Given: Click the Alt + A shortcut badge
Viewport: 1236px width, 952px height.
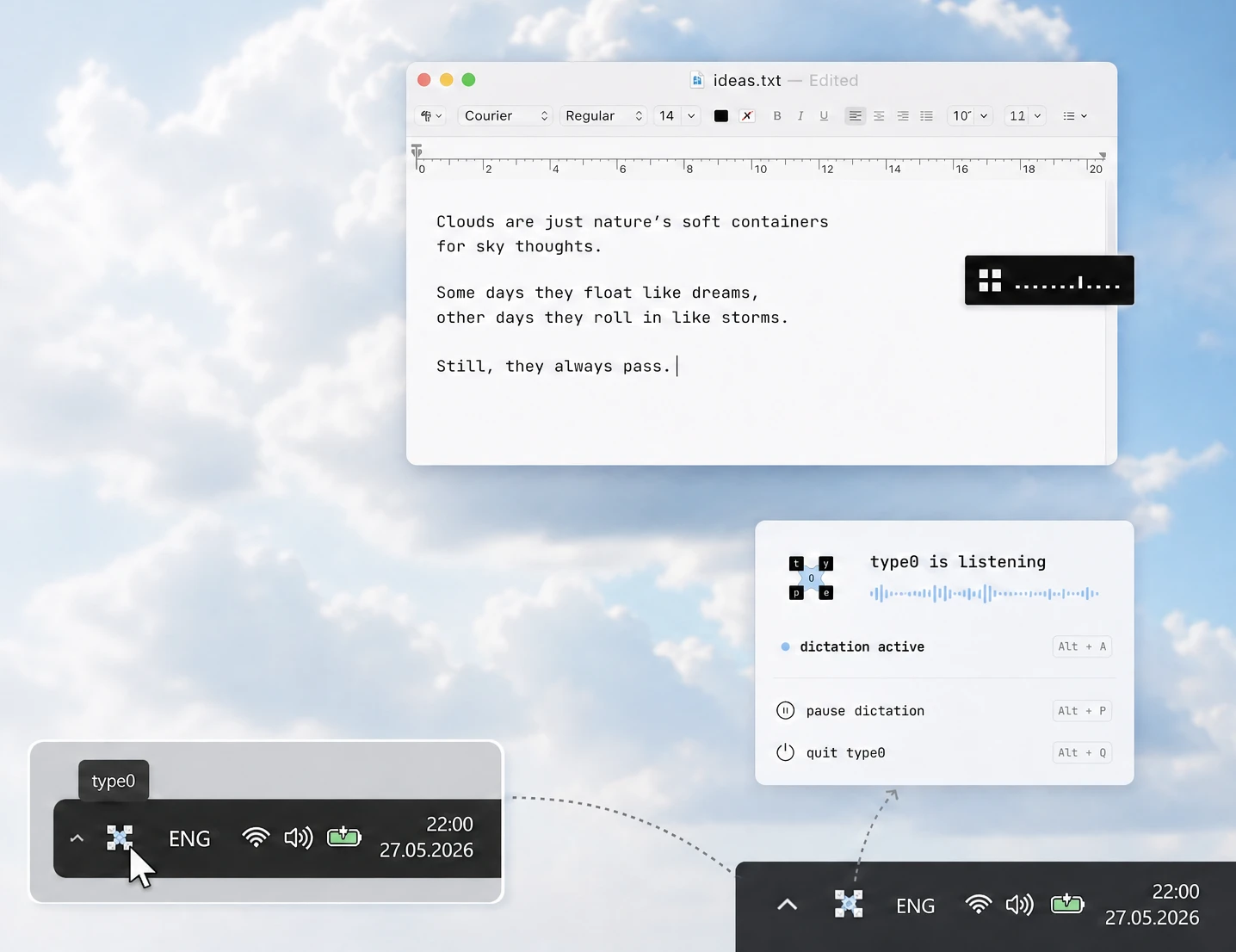Looking at the screenshot, I should pyautogui.click(x=1082, y=646).
